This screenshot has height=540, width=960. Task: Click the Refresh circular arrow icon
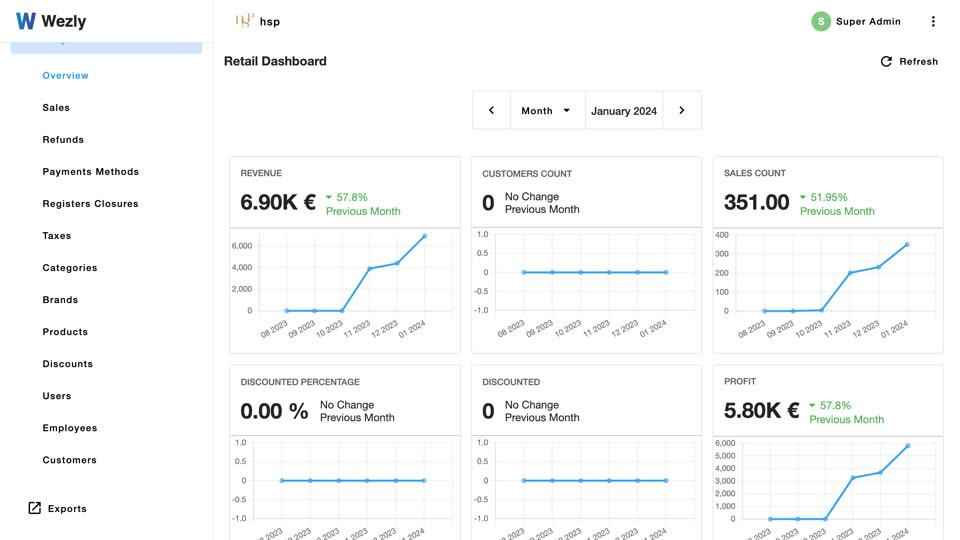click(886, 61)
